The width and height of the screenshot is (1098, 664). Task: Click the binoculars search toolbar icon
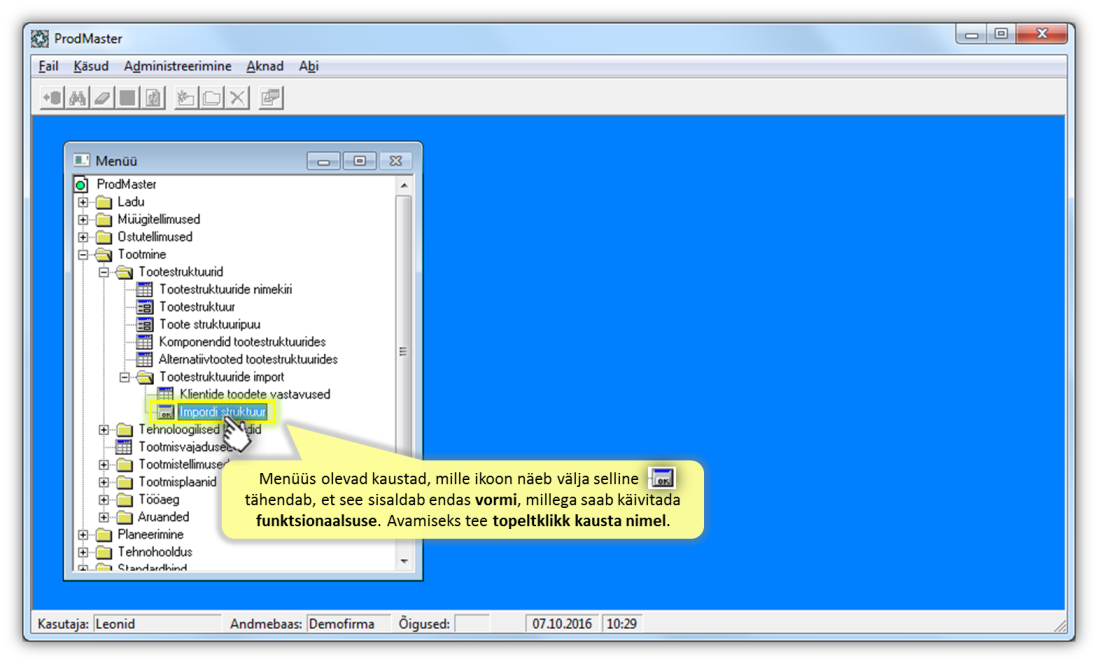point(77,98)
